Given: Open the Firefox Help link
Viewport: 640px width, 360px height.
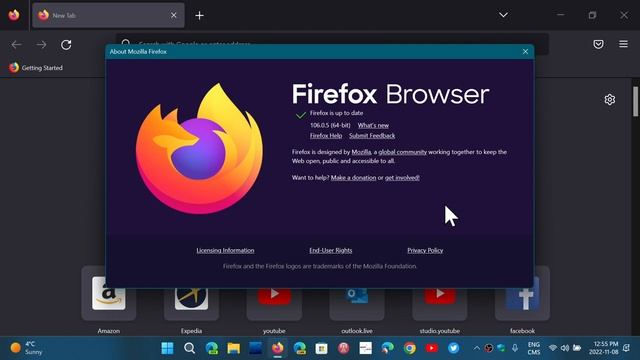Looking at the screenshot, I should point(326,136).
